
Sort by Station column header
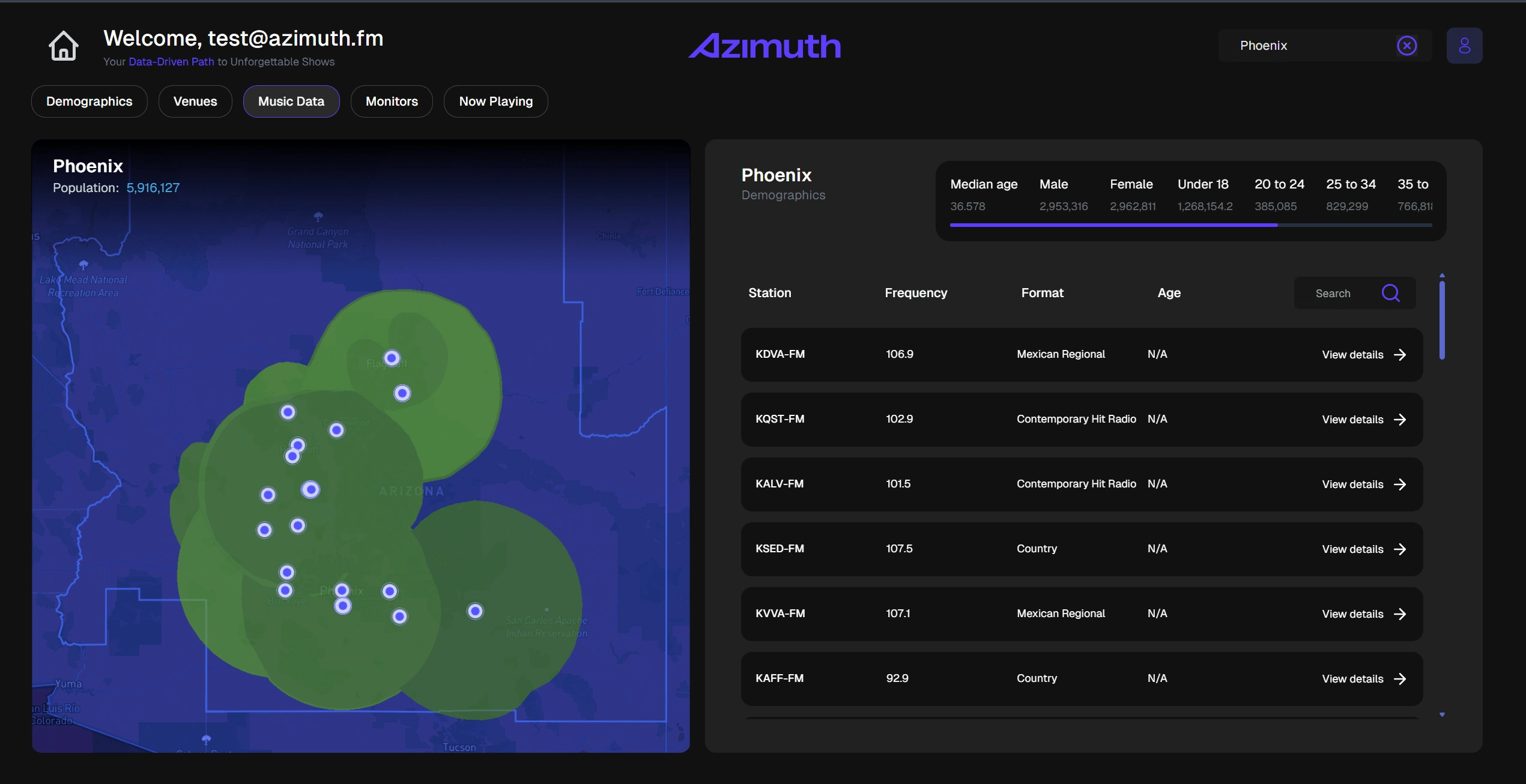point(769,293)
